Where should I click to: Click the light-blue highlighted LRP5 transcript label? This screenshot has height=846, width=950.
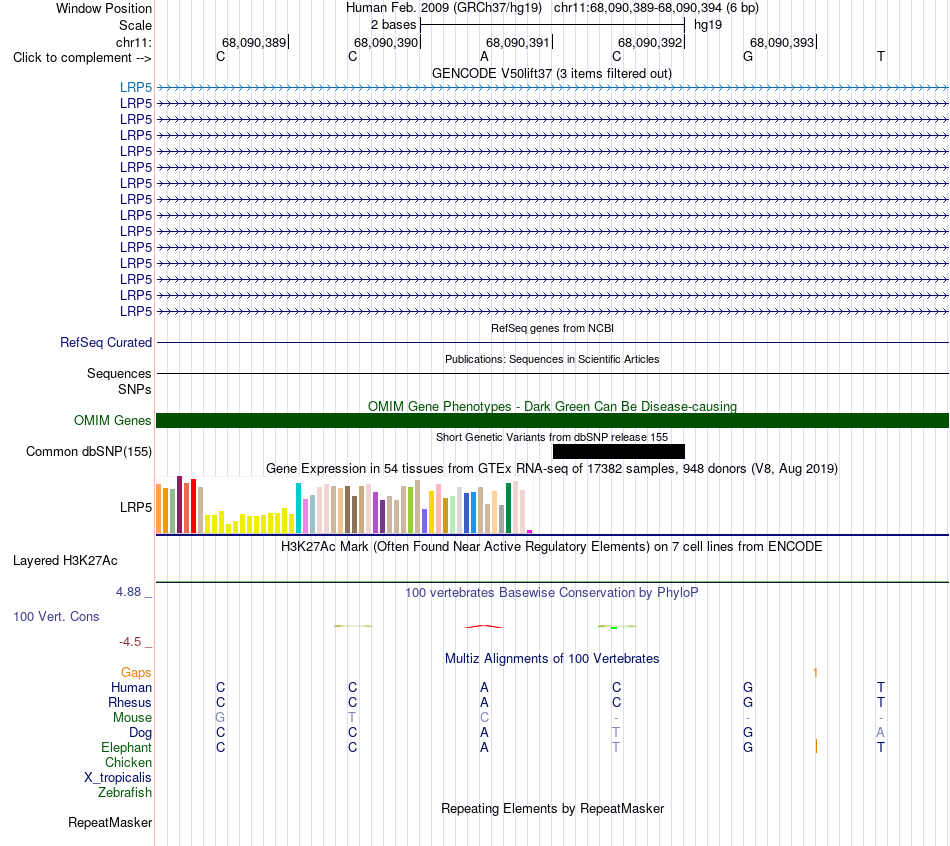coord(136,88)
